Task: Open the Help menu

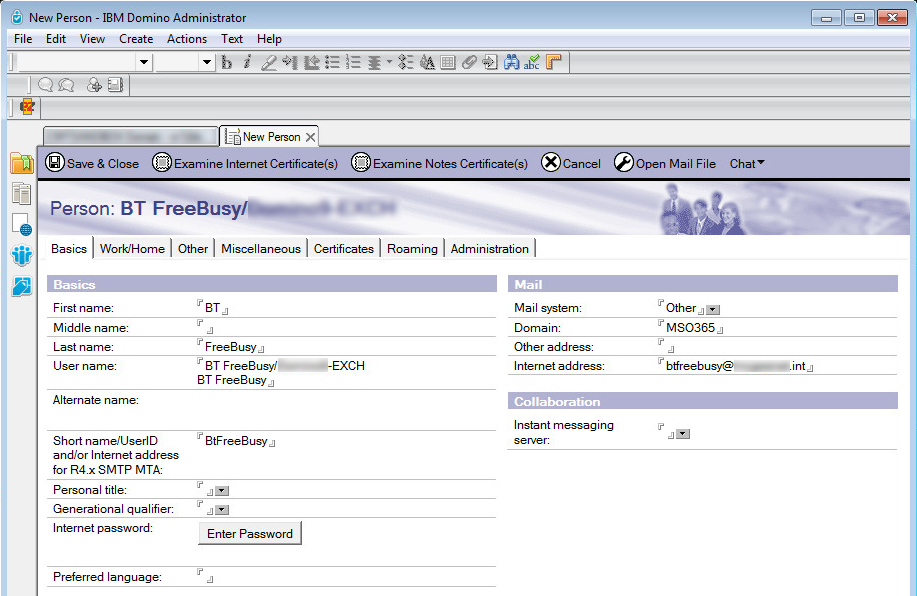Action: click(269, 39)
